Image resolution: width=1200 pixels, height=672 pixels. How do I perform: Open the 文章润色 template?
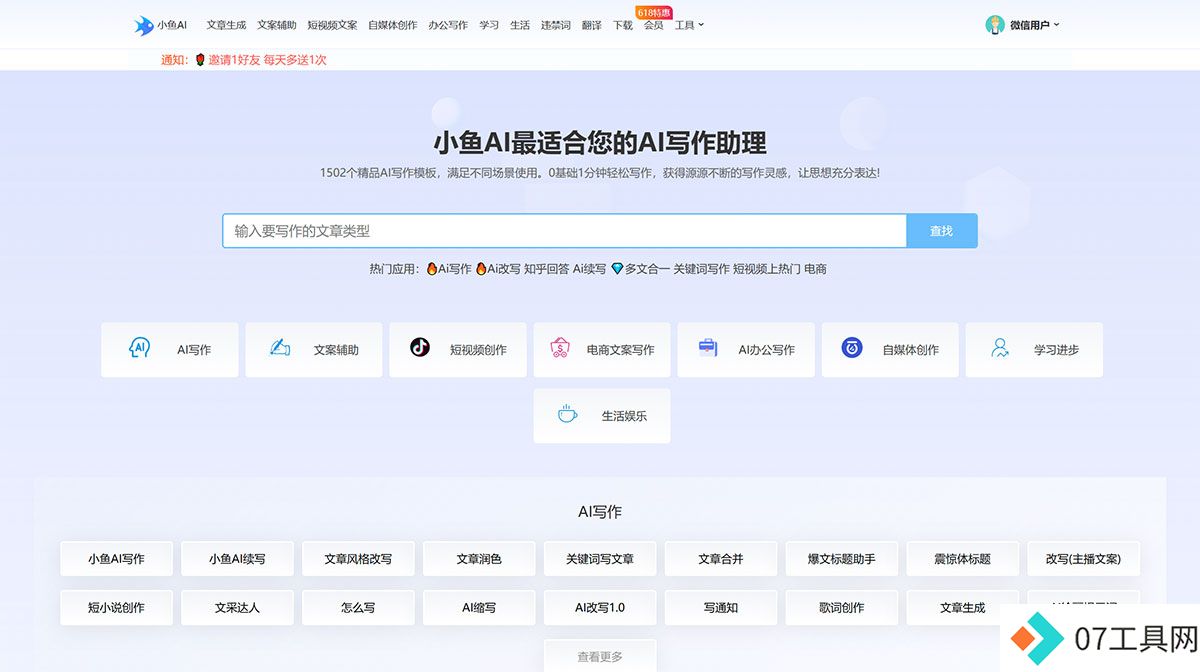479,559
